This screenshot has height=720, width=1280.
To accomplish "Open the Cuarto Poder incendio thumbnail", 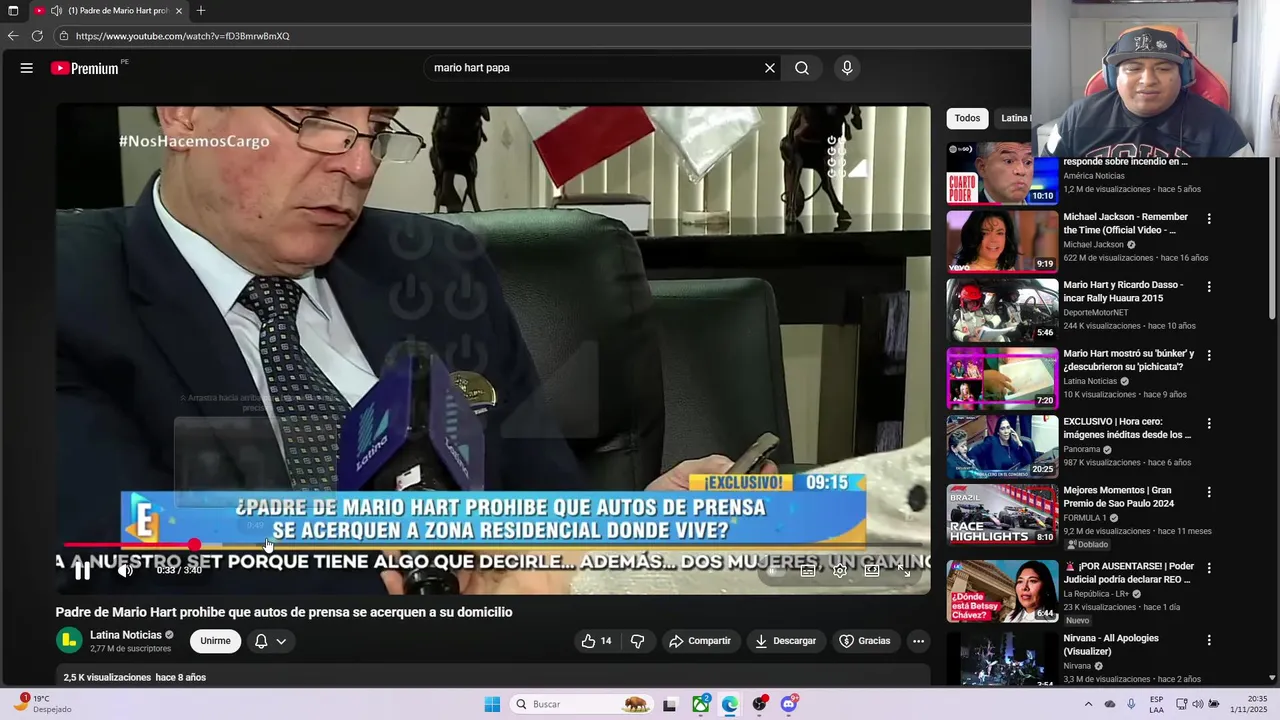I will [1002, 173].
